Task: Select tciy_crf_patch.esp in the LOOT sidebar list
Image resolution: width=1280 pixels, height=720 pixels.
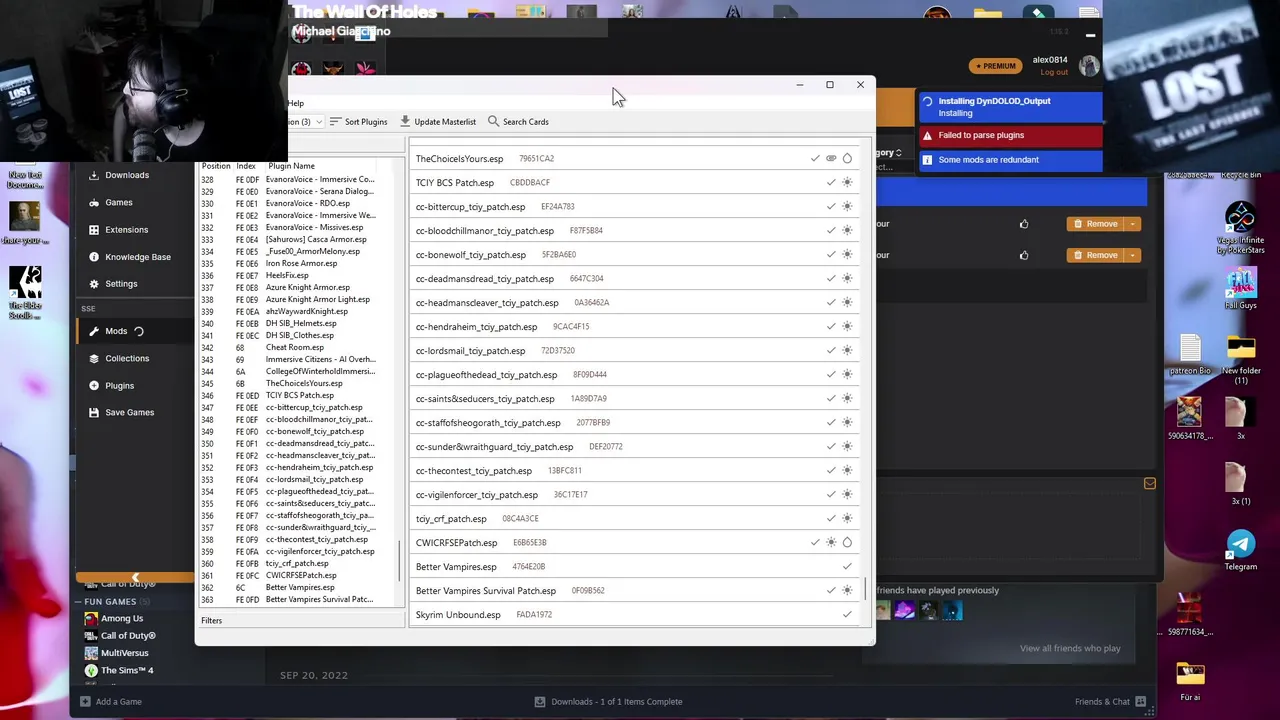Action: 299,563
